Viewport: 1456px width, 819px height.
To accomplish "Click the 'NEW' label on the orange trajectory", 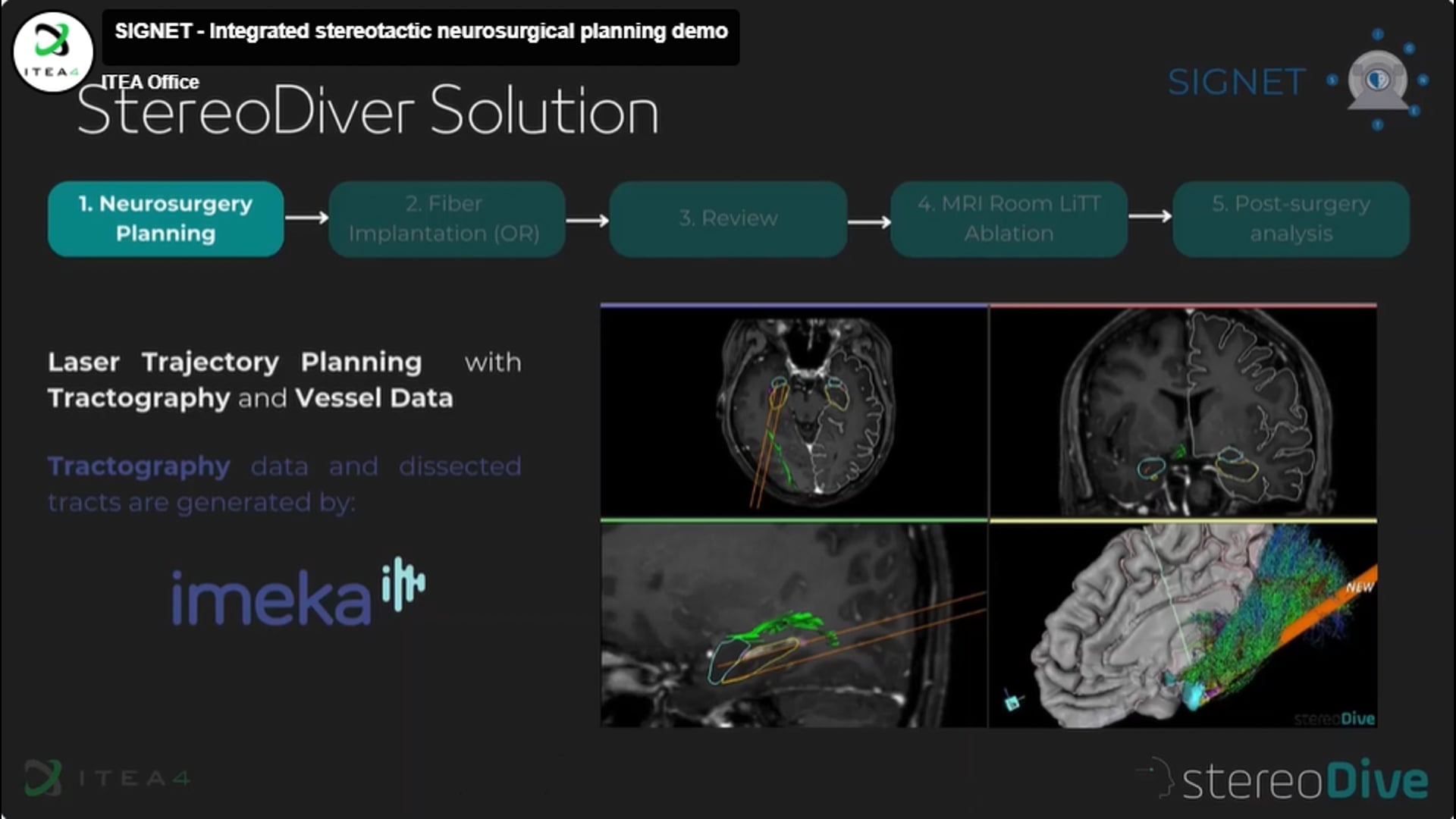I will [x=1360, y=588].
